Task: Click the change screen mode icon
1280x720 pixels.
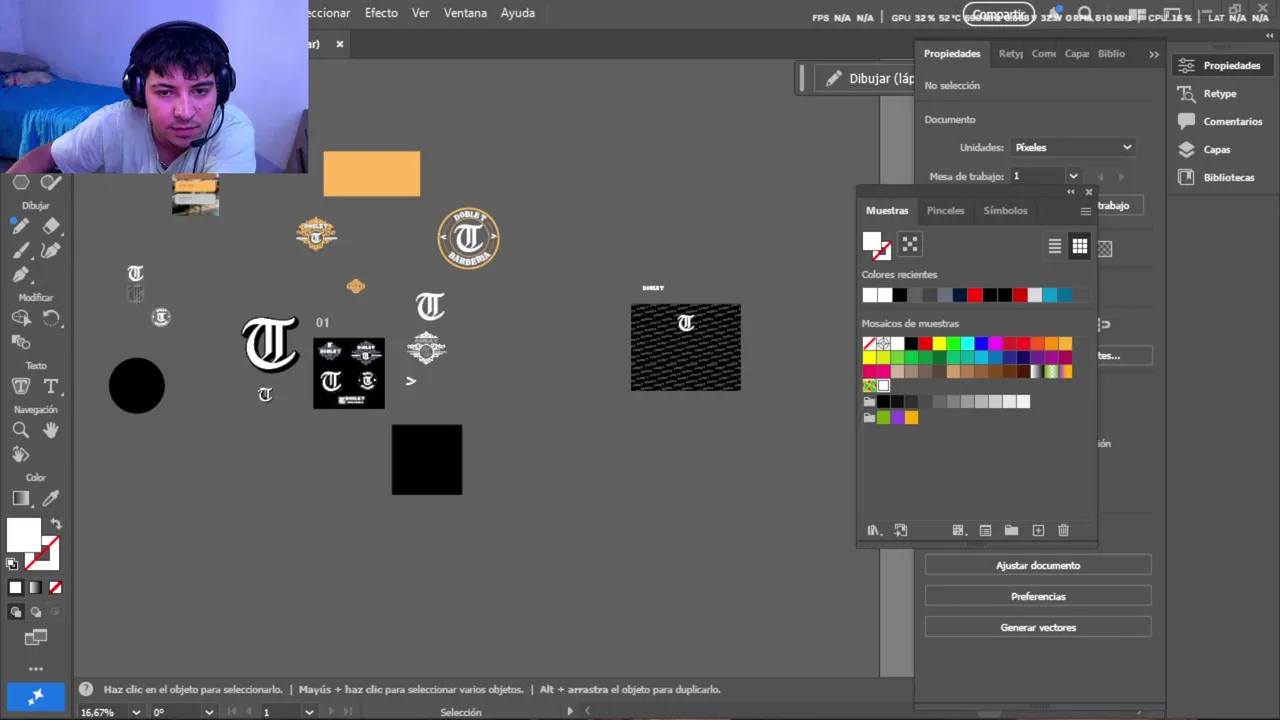Action: point(36,637)
